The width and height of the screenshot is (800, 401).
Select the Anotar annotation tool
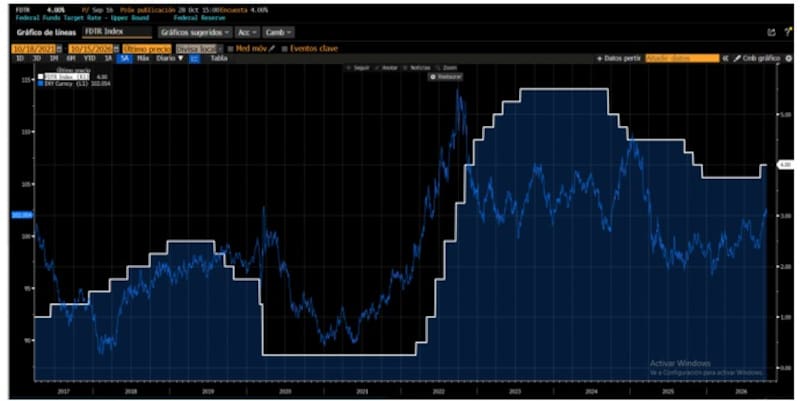(x=386, y=68)
